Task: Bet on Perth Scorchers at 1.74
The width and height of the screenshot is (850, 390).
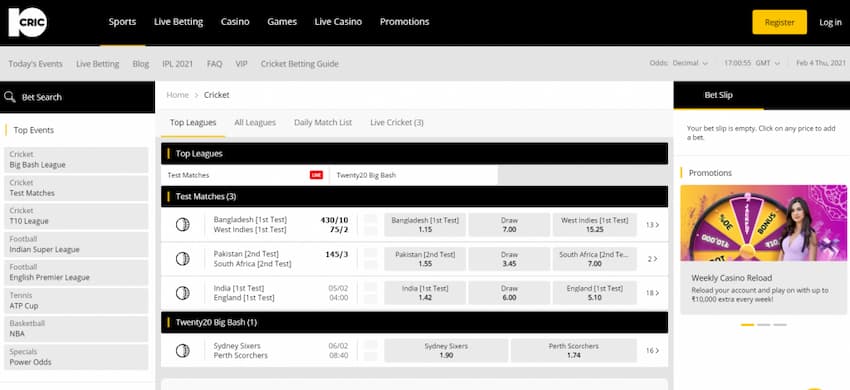Action: pyautogui.click(x=574, y=350)
